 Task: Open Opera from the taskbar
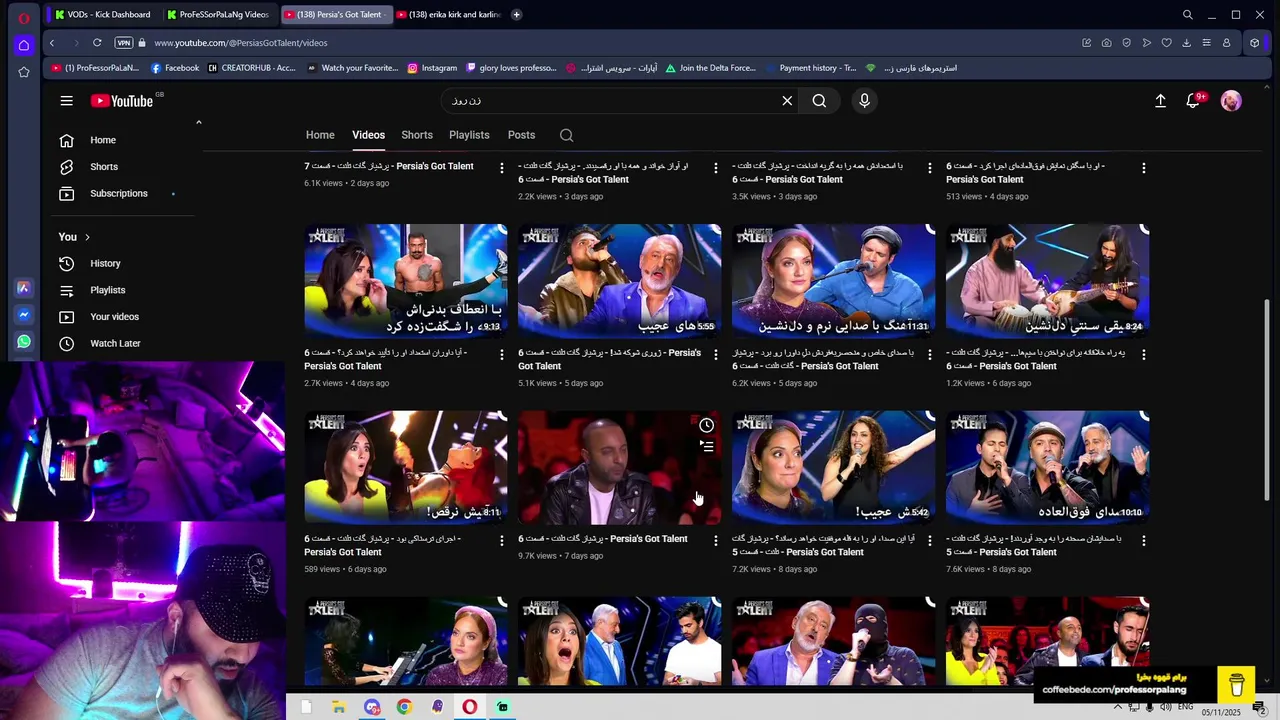(x=469, y=707)
